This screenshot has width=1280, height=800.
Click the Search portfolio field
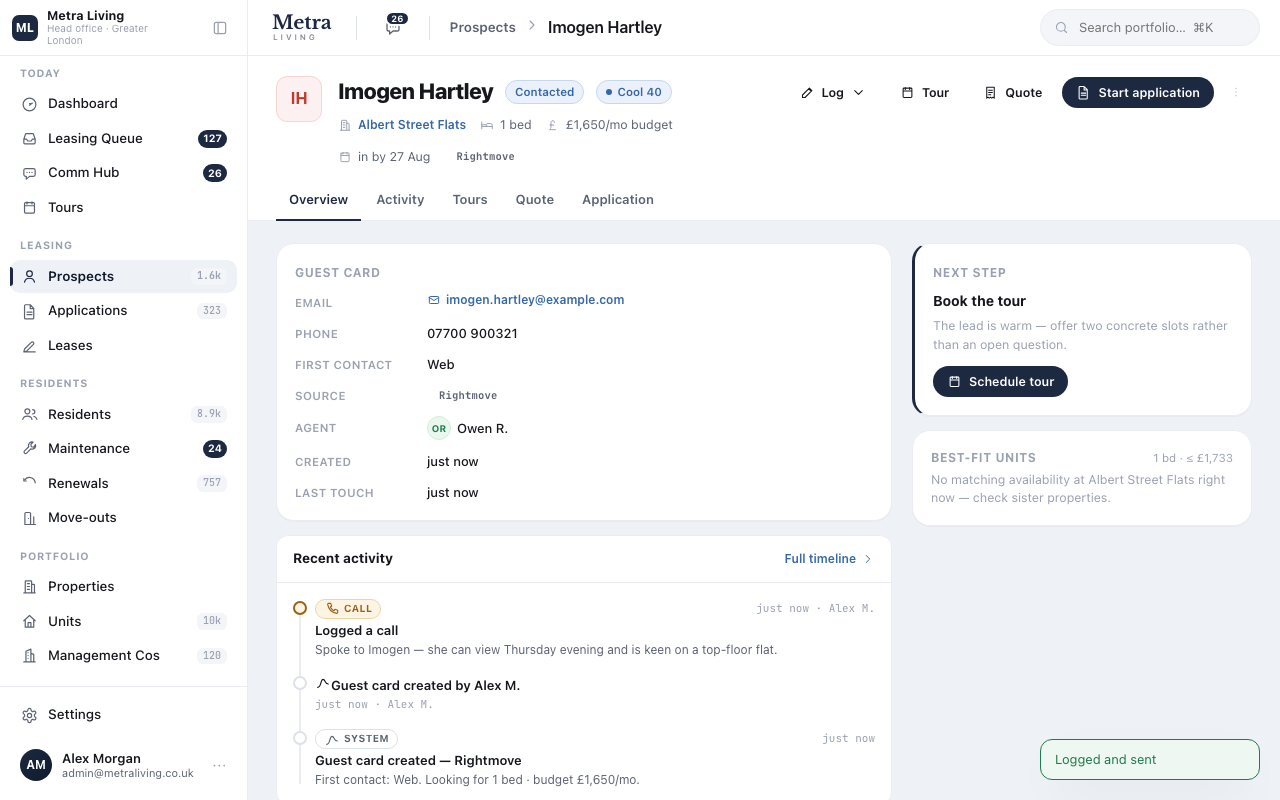[1150, 28]
